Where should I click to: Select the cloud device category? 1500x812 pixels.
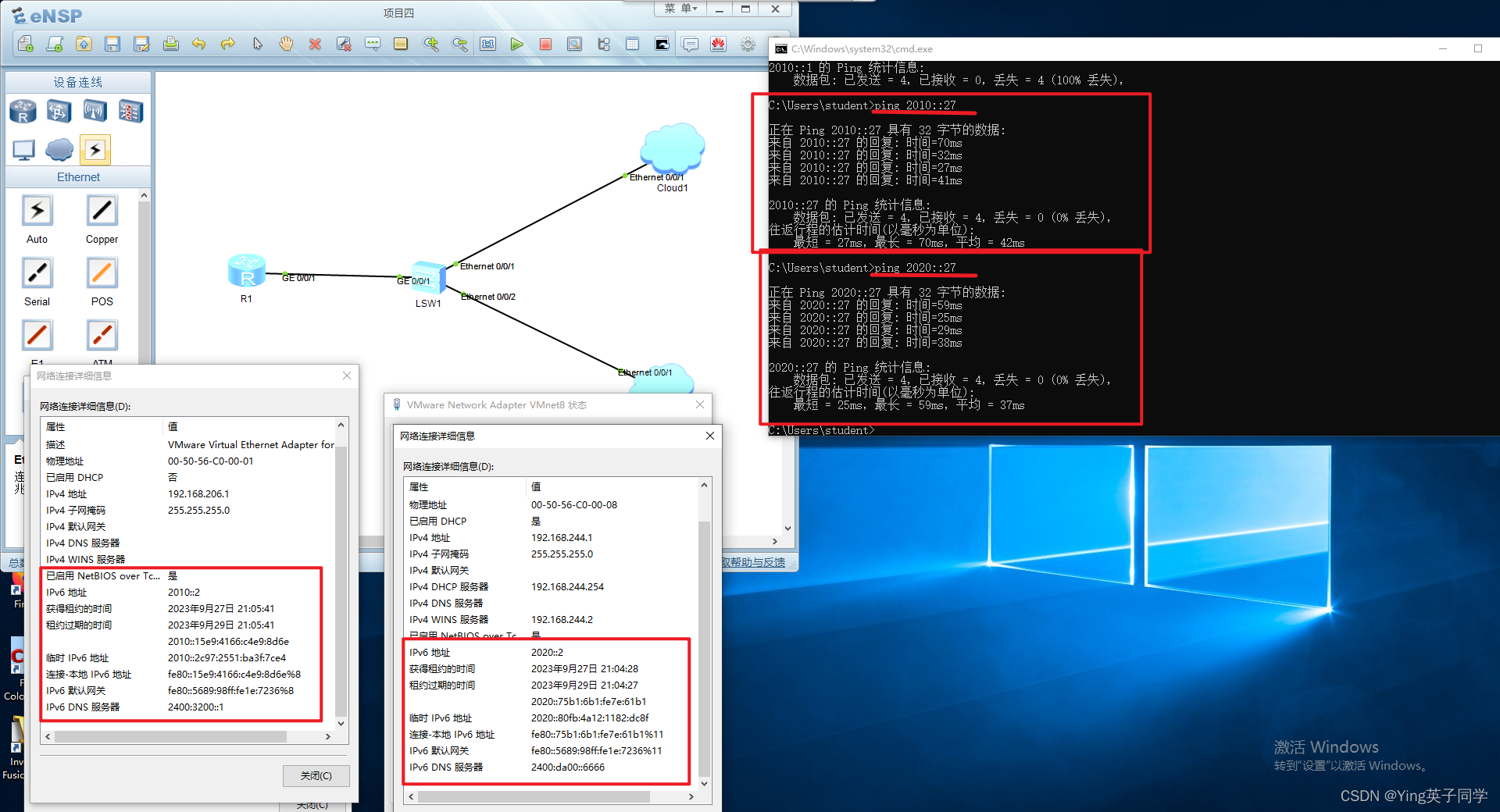(x=59, y=149)
